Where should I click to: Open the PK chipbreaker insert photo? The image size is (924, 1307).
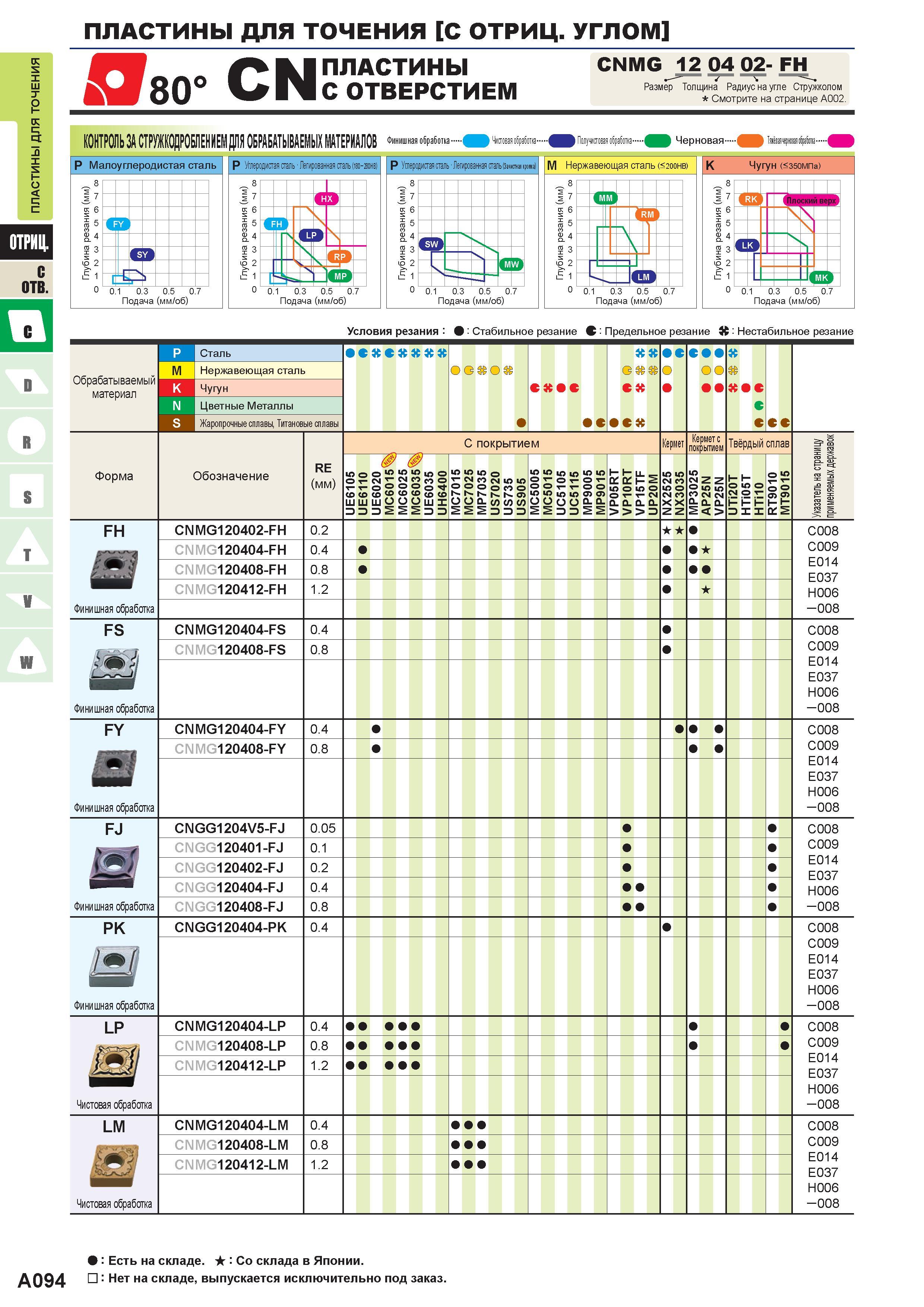point(114,966)
